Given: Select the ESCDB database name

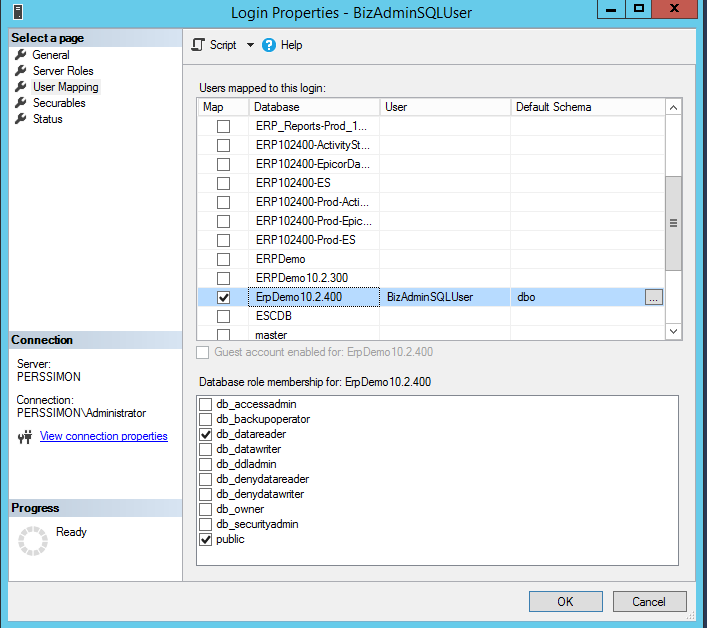Looking at the screenshot, I should (274, 316).
